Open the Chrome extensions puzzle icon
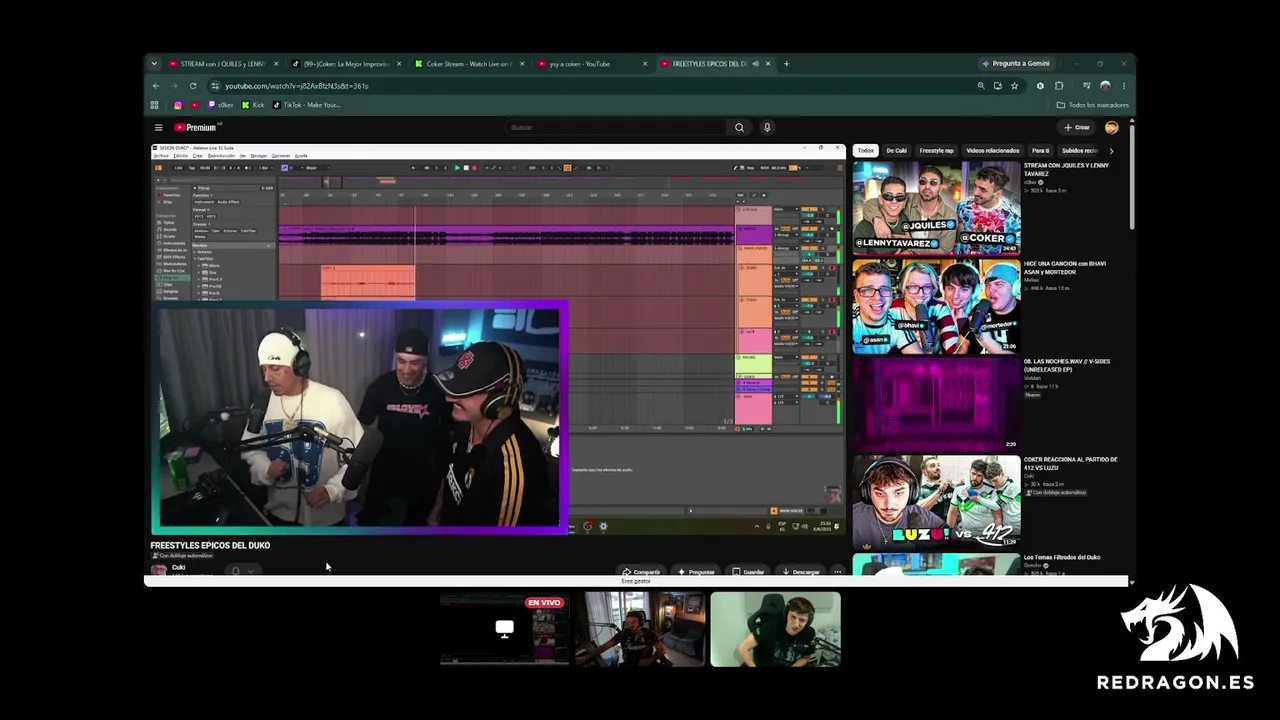Viewport: 1280px width, 720px height. click(x=1059, y=86)
